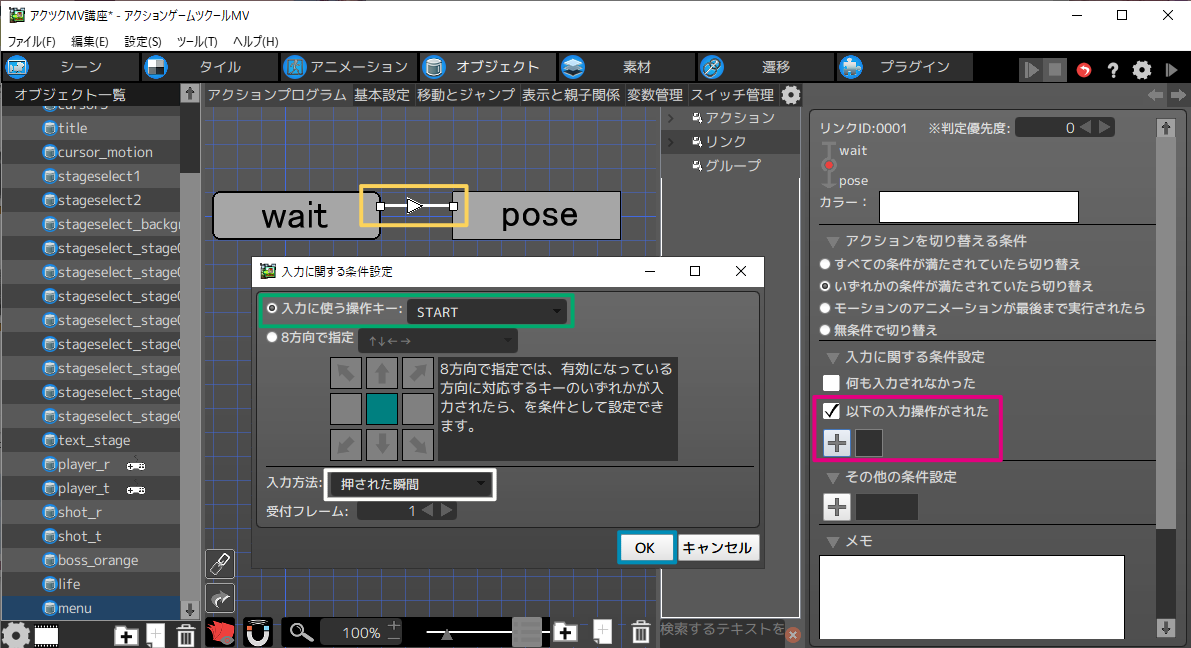The image size is (1191, 648).
Task: Click the magnet snap icon
Action: (x=258, y=632)
